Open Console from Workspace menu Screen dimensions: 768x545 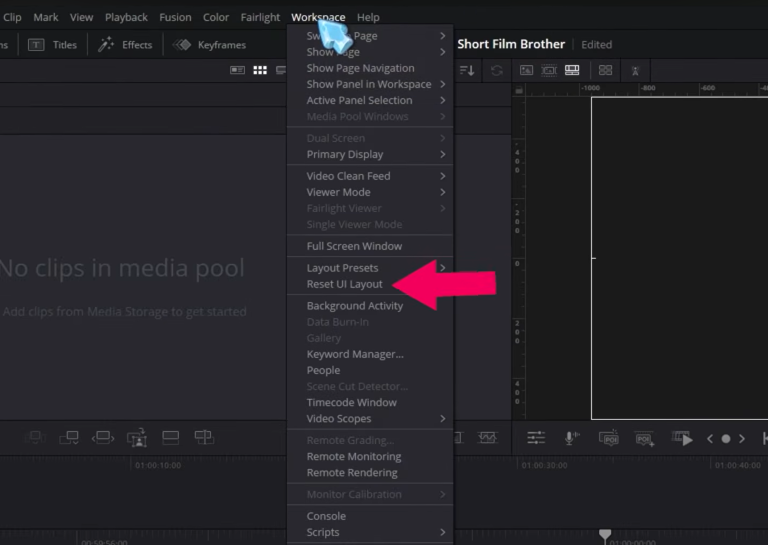(x=370, y=516)
